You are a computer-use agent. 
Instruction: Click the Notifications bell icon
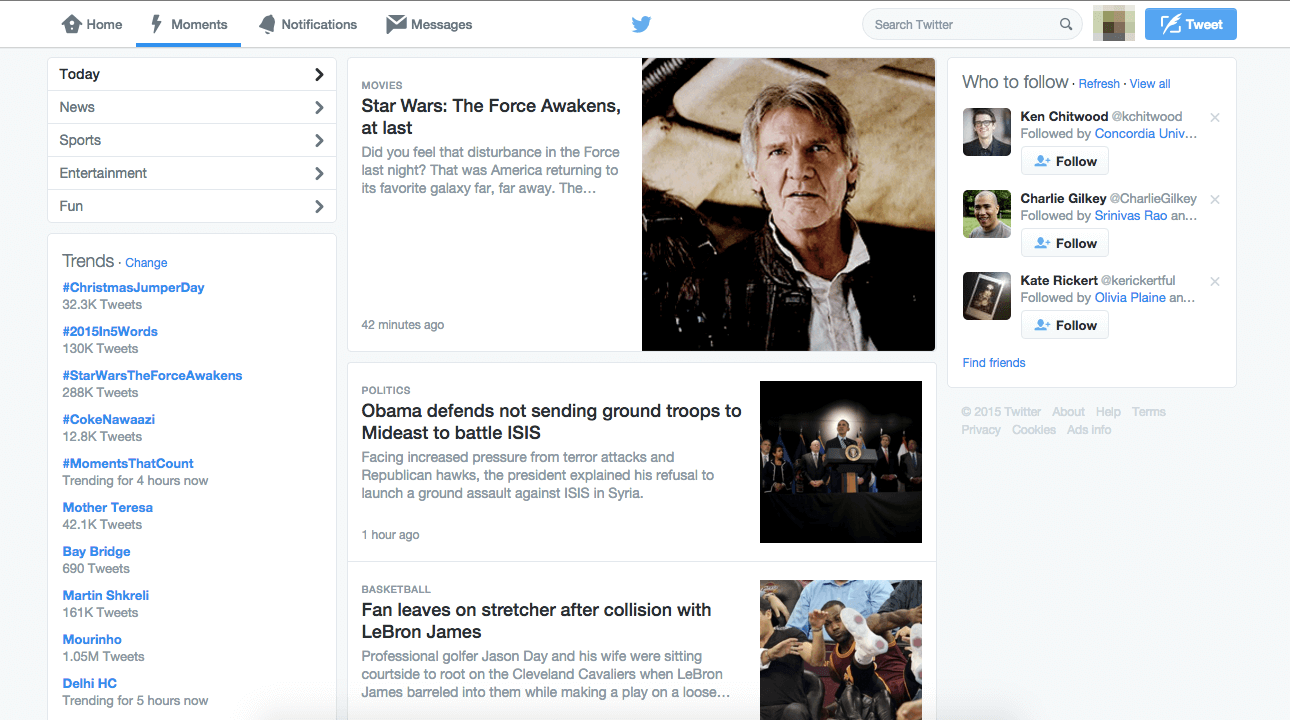coord(267,24)
